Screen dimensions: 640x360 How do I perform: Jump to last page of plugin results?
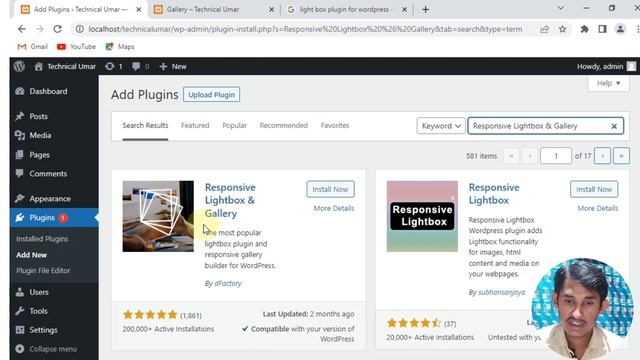click(x=621, y=156)
